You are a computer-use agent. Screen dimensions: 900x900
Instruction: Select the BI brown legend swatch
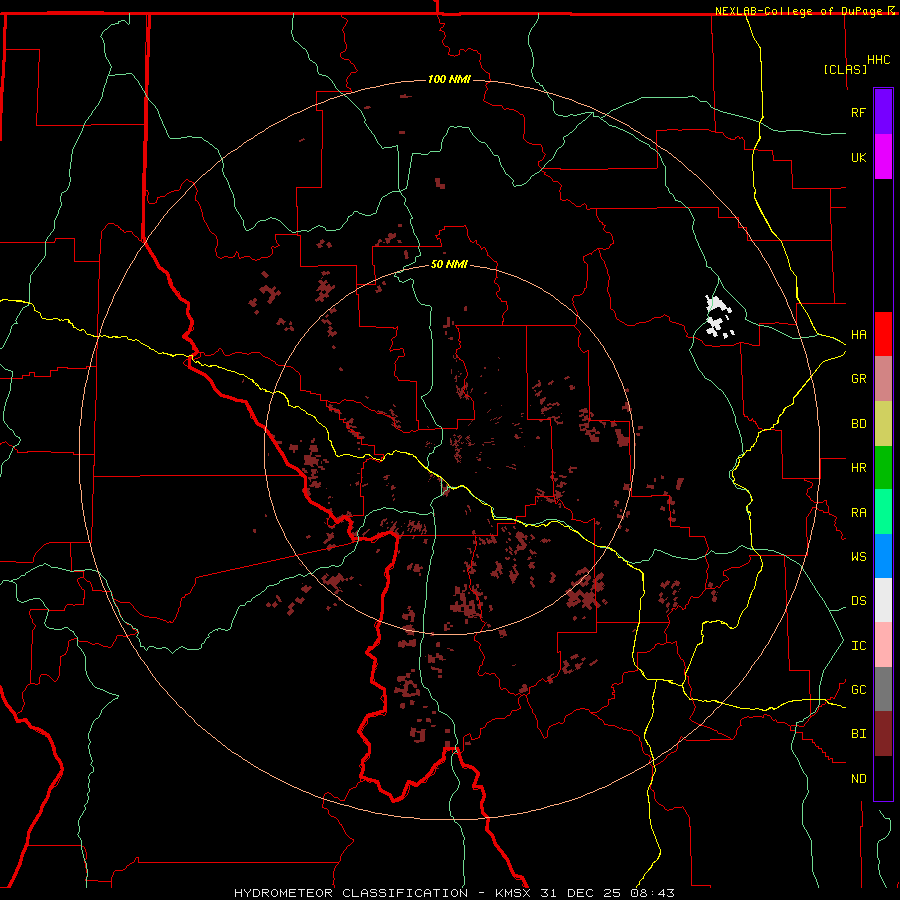coord(883,734)
